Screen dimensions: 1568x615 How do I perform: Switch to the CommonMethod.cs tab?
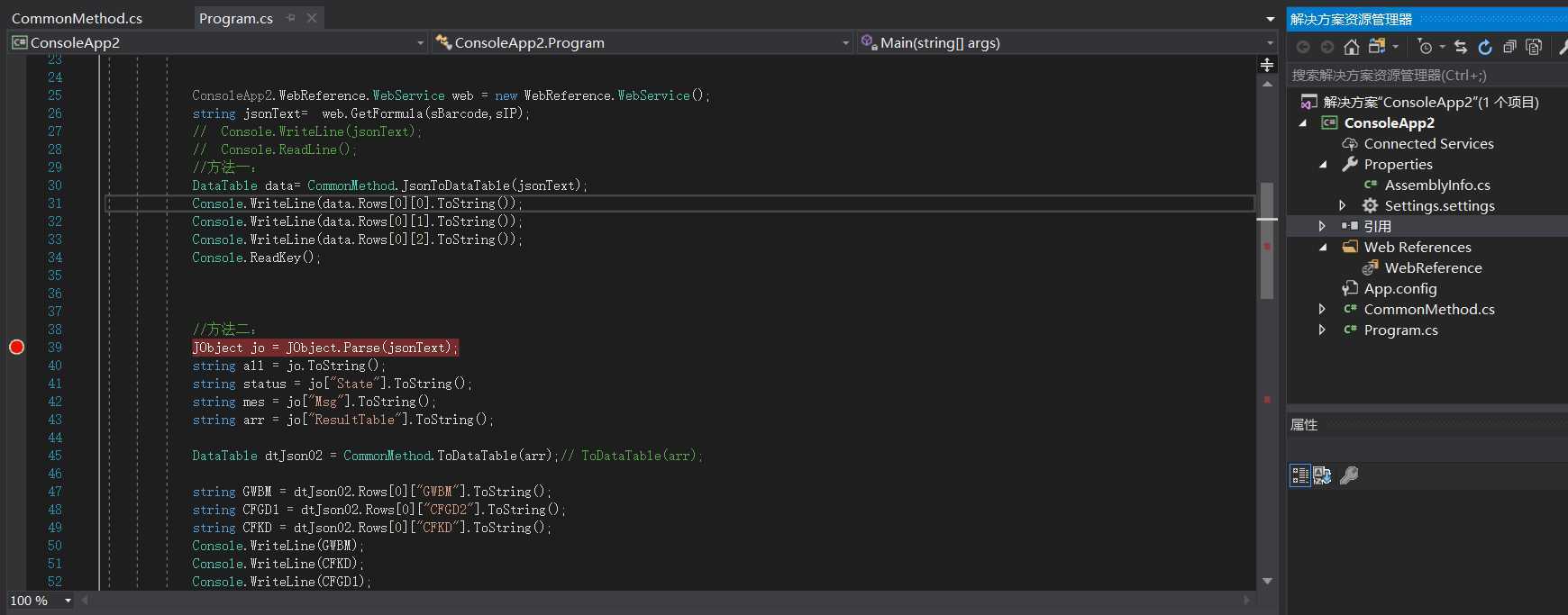tap(77, 18)
